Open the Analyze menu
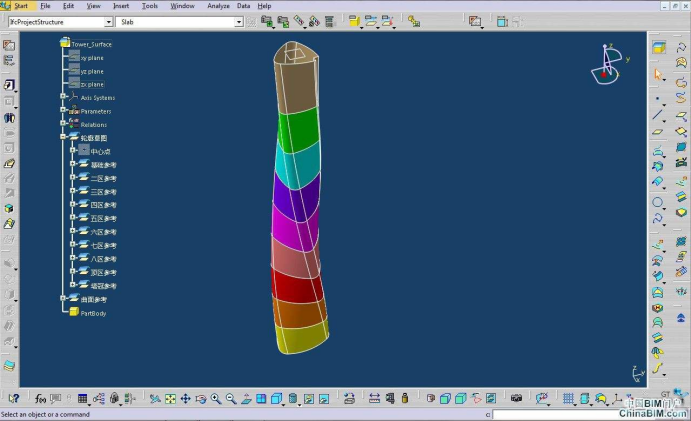The height and width of the screenshot is (421, 691). tap(217, 6)
